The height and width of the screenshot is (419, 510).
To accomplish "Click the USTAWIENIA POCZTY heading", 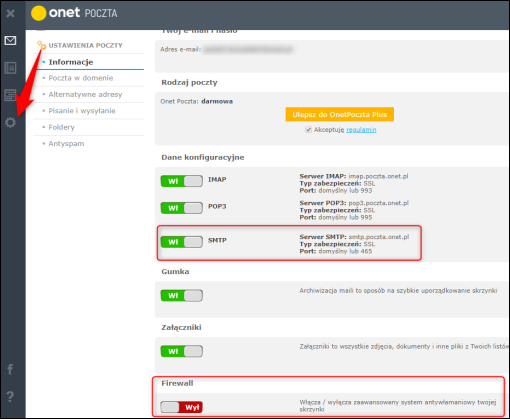I will 85,45.
